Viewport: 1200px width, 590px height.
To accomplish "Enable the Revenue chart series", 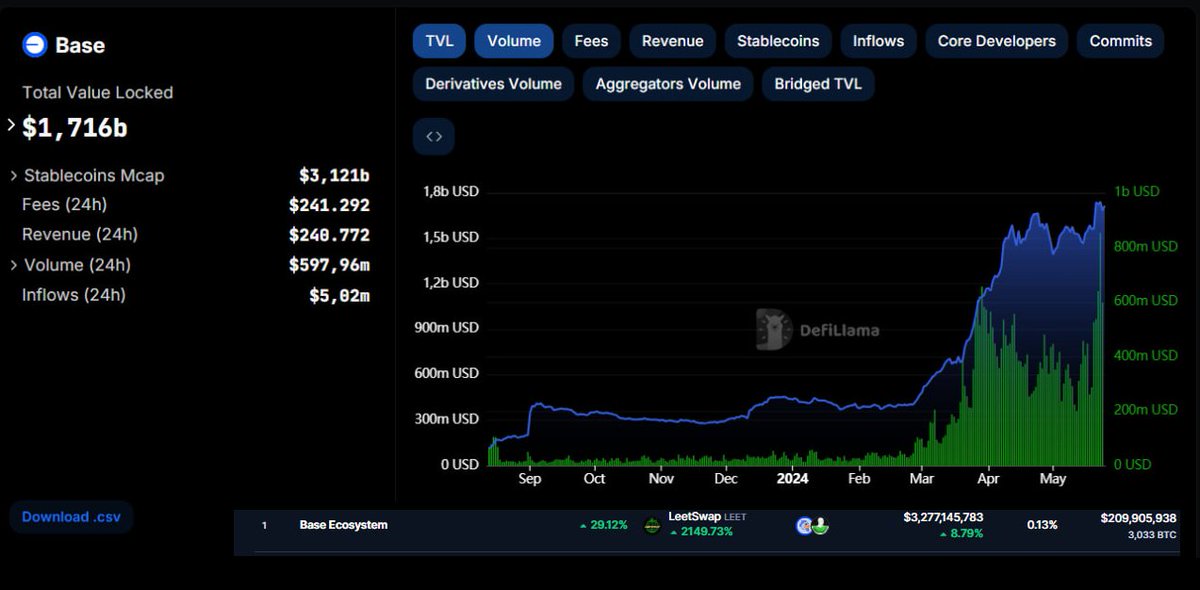I will click(673, 41).
